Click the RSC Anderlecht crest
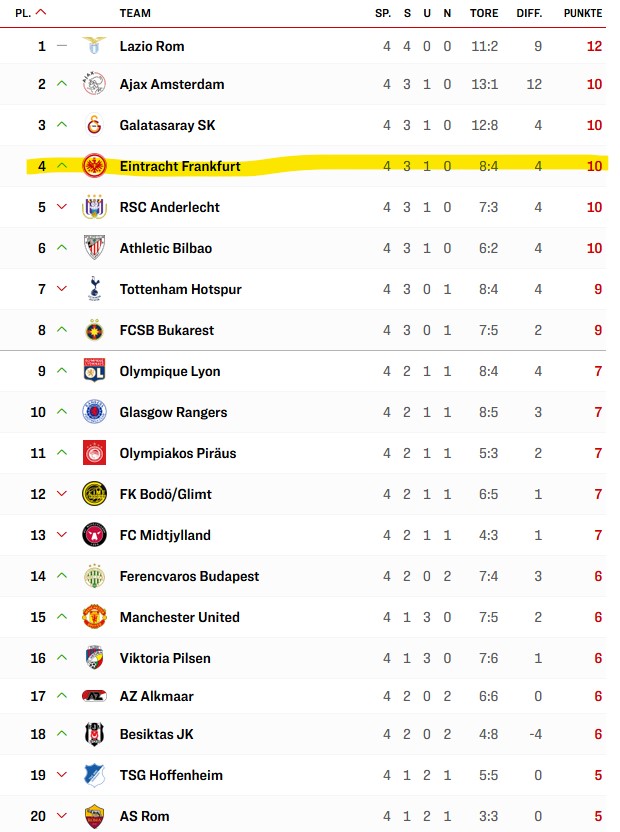Screen dimensions: 620x832 94,207
